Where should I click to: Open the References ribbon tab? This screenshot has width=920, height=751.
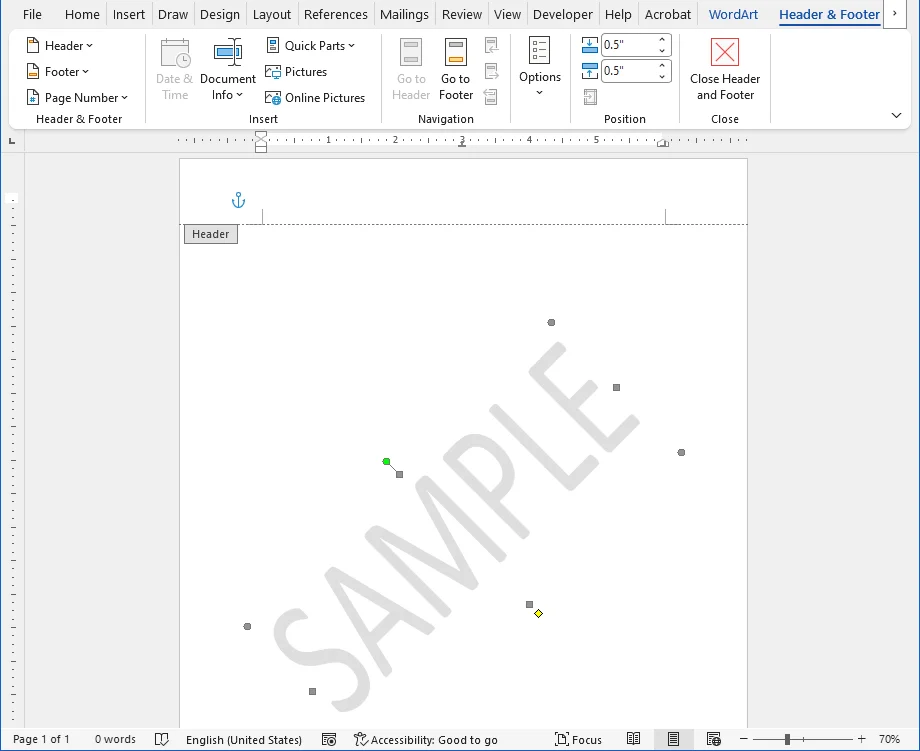coord(335,14)
